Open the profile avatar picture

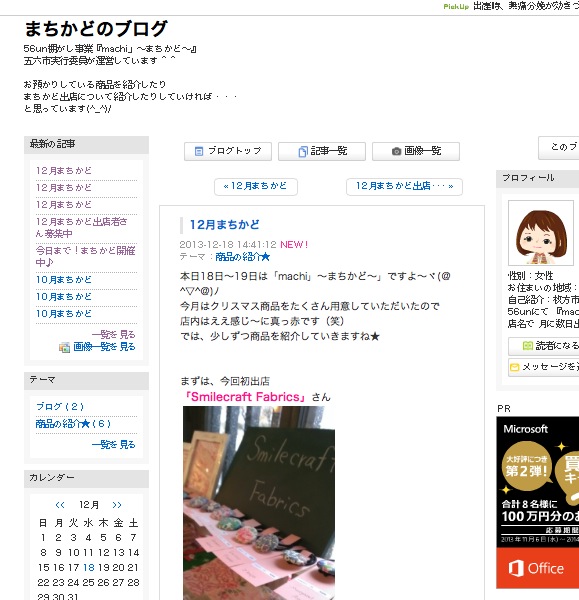(x=541, y=233)
